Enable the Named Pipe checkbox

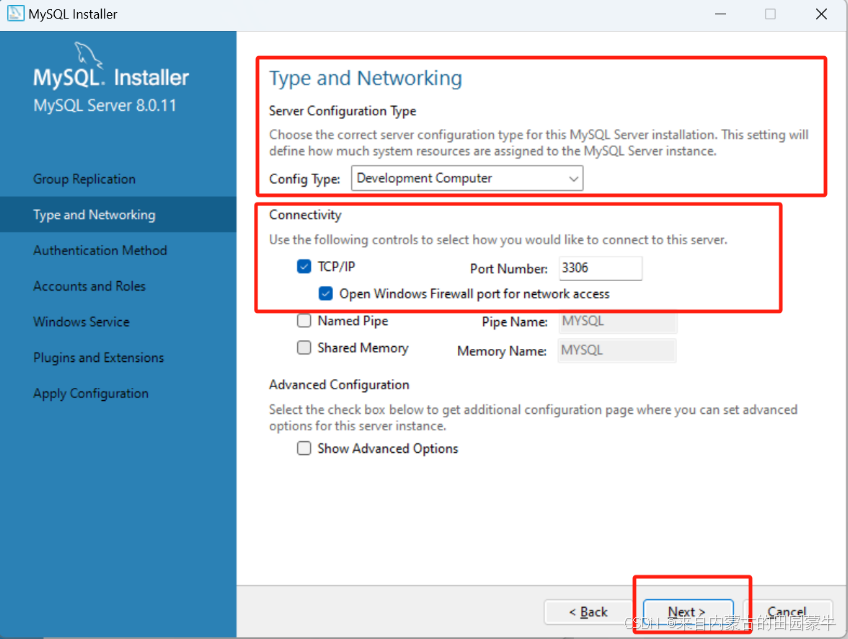tap(304, 321)
